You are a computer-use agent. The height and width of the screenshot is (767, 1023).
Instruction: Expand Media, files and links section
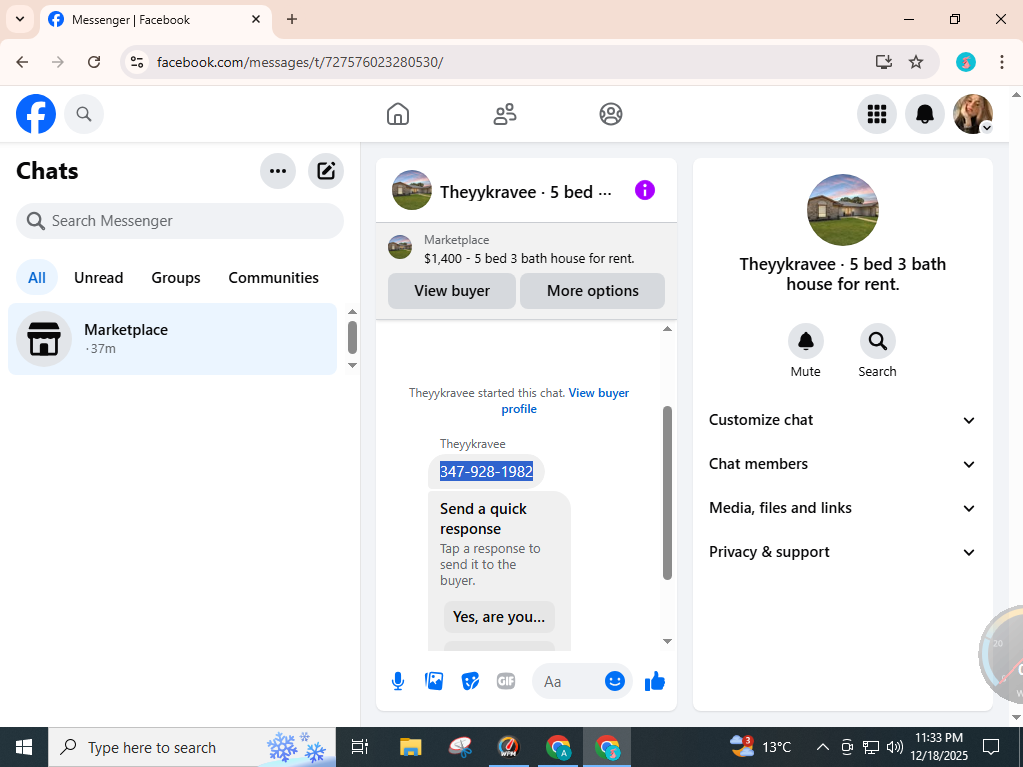[x=842, y=508]
